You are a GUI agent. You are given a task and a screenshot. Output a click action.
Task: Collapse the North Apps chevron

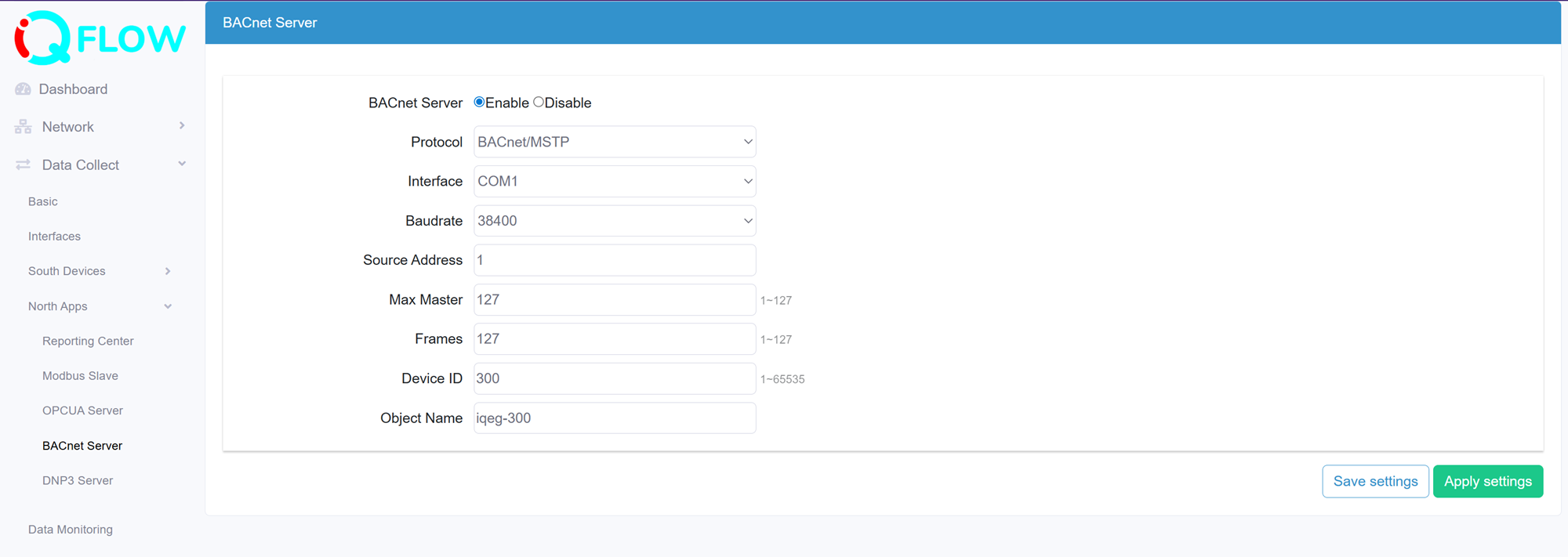point(168,306)
